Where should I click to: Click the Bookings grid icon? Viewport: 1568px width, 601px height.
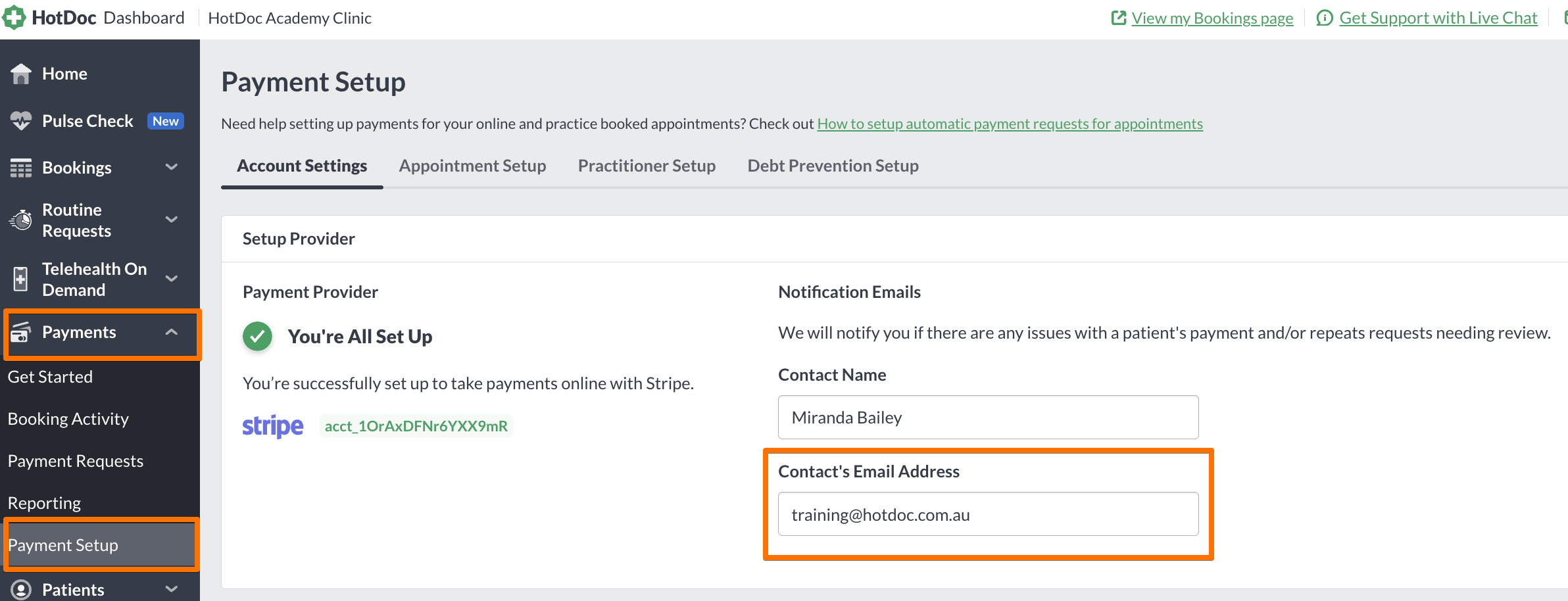(21, 168)
